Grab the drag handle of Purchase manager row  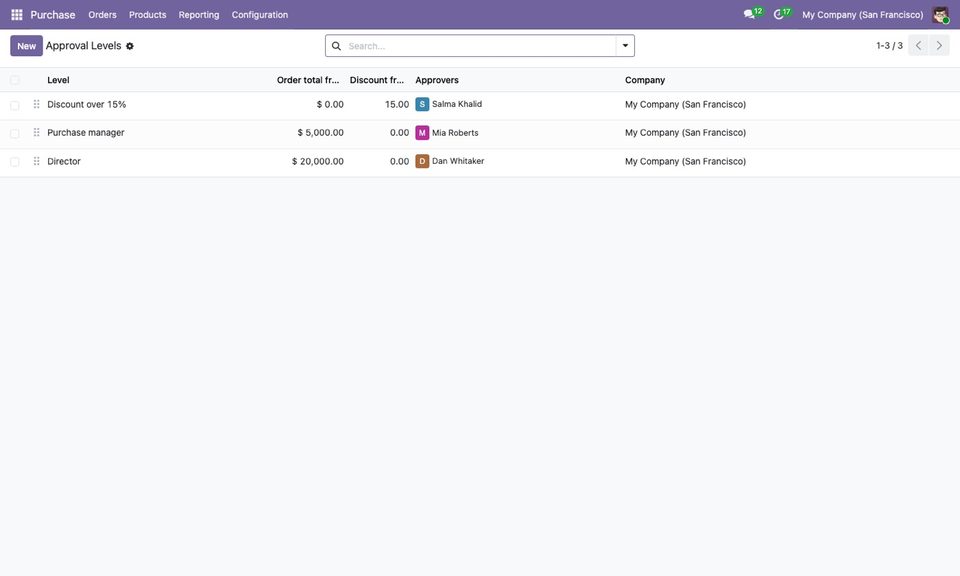37,133
